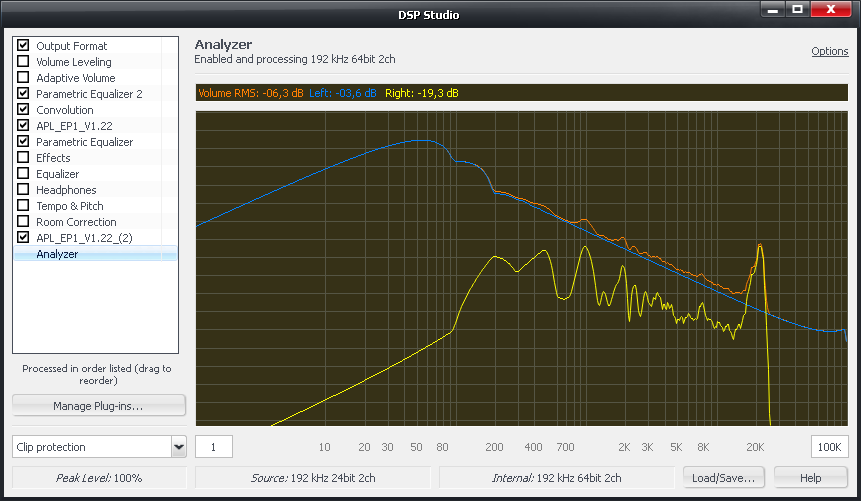Click the maximum frequency field showing 100K
The height and width of the screenshot is (501, 861).
click(829, 447)
